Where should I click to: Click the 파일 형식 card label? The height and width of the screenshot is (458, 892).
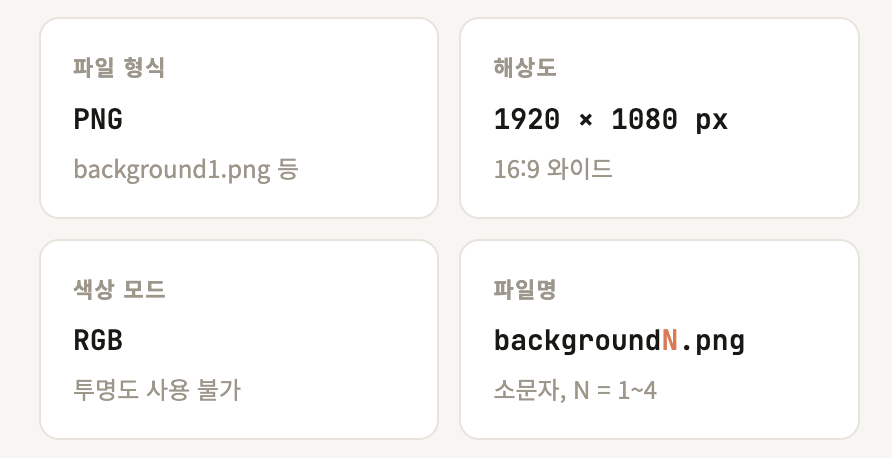pyautogui.click(x=119, y=68)
